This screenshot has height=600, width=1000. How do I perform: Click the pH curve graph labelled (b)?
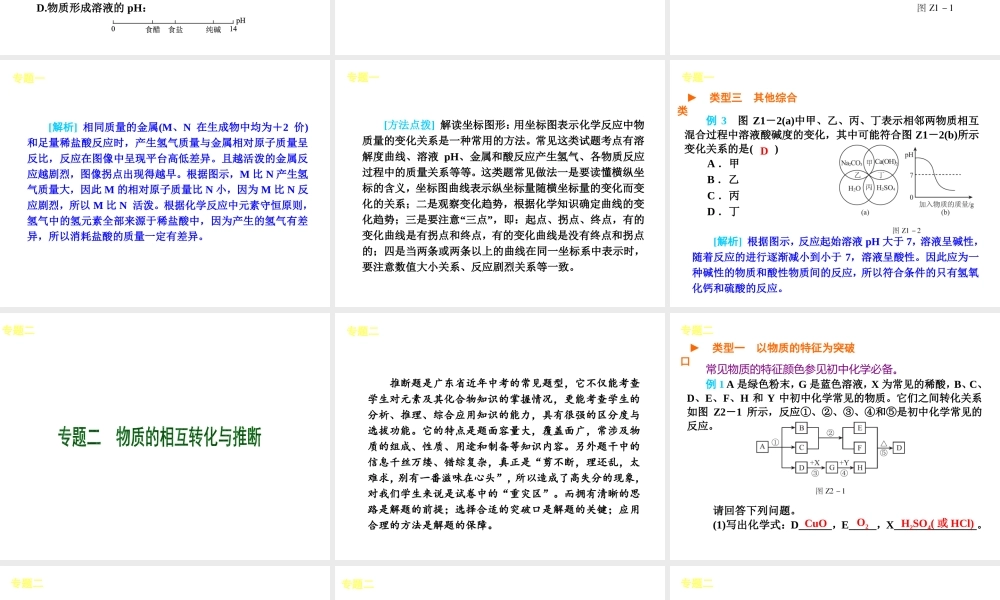[x=939, y=177]
